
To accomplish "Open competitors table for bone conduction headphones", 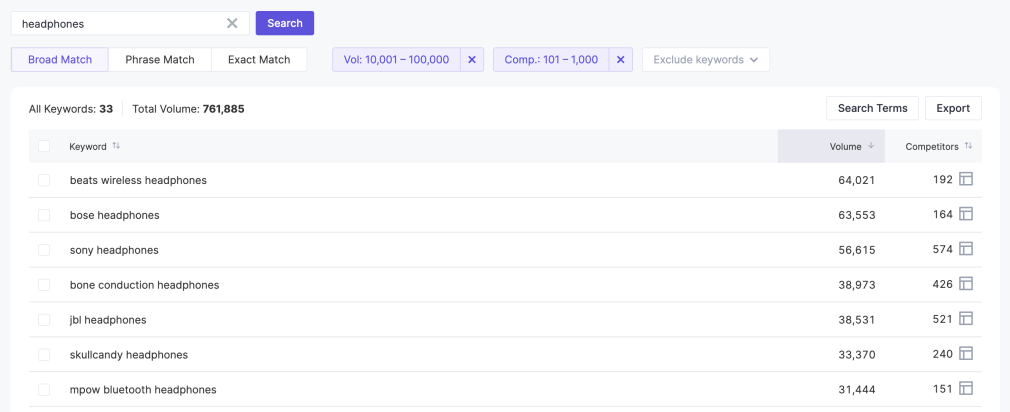I will coord(966,283).
